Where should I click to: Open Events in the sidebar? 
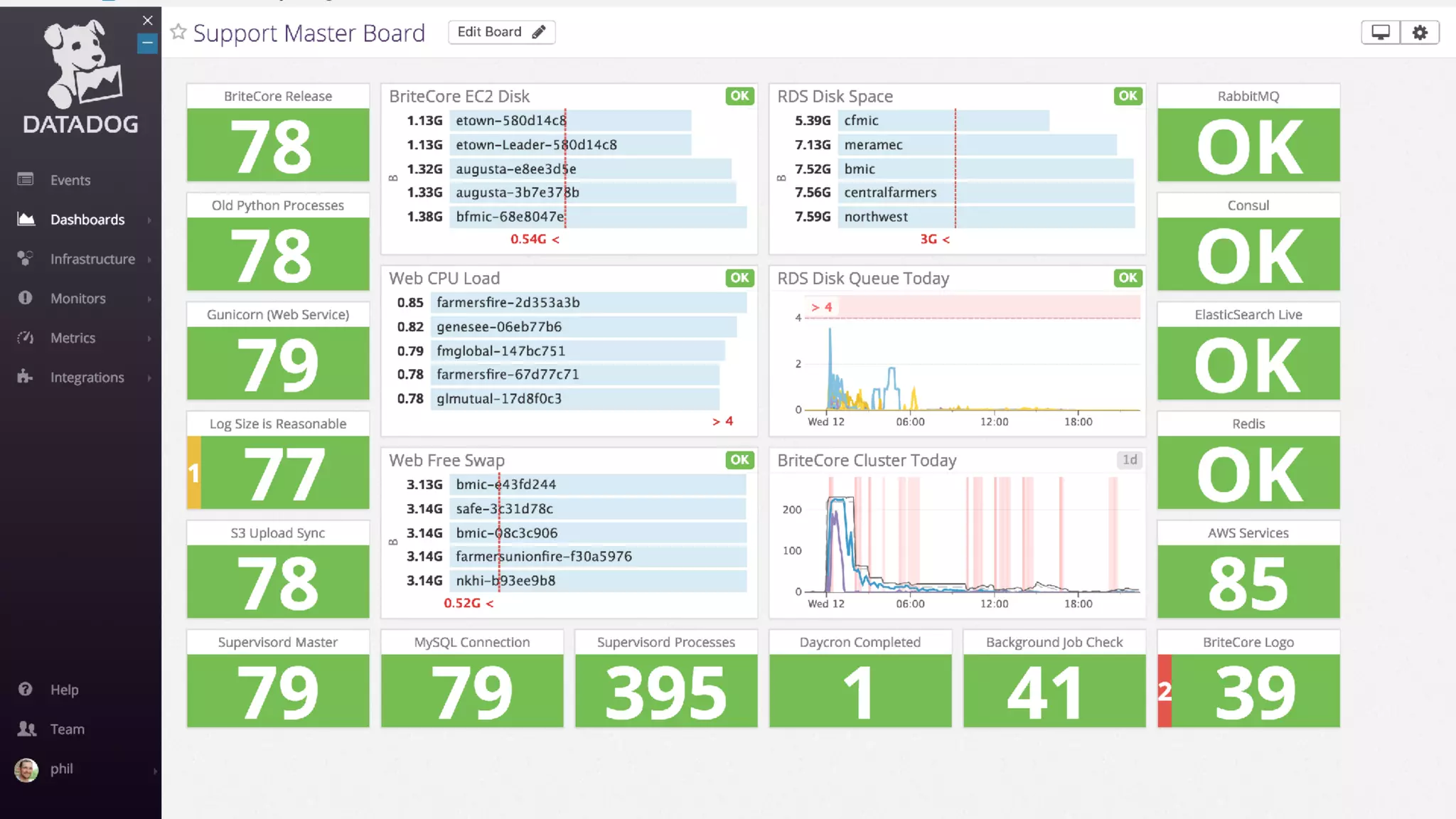(x=70, y=180)
